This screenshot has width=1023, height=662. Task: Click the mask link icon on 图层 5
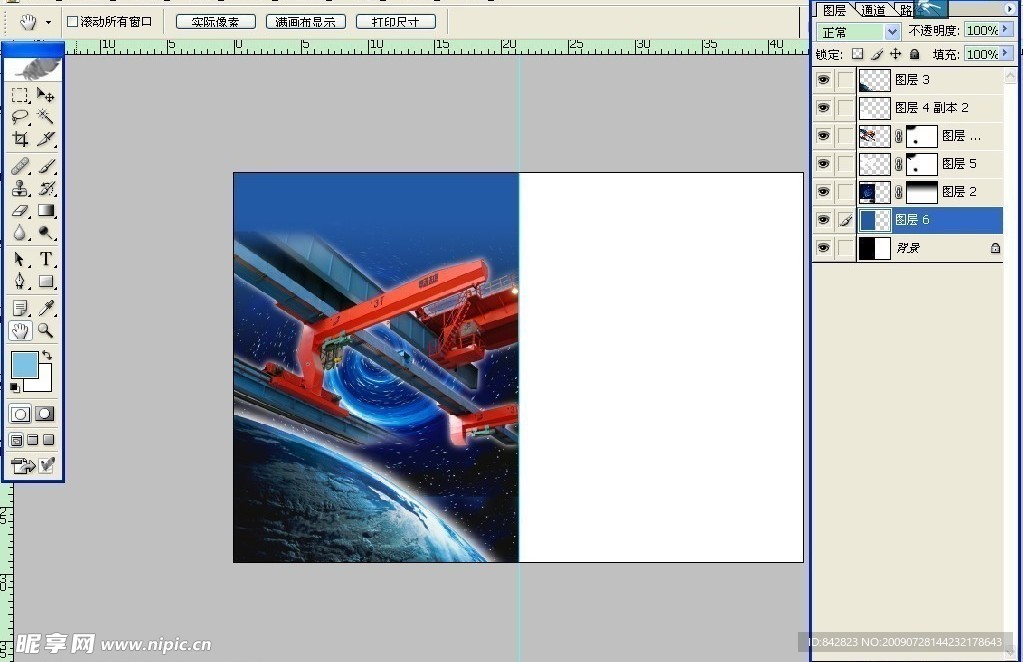tap(898, 164)
